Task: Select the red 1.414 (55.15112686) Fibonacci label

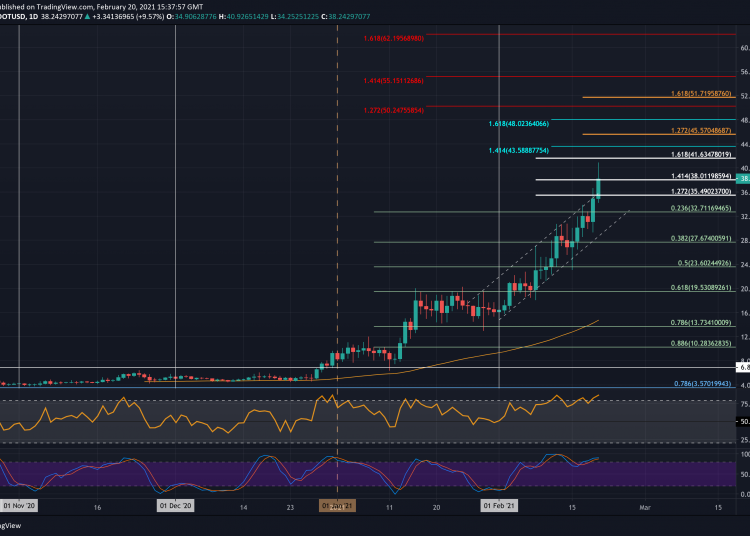Action: 394,79
